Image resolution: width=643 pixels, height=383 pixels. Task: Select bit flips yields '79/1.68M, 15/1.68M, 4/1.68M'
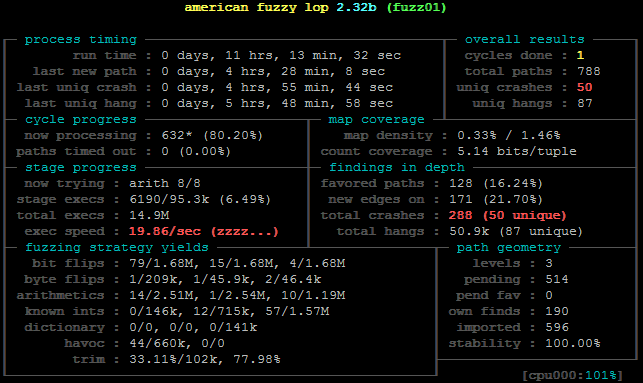point(237,263)
